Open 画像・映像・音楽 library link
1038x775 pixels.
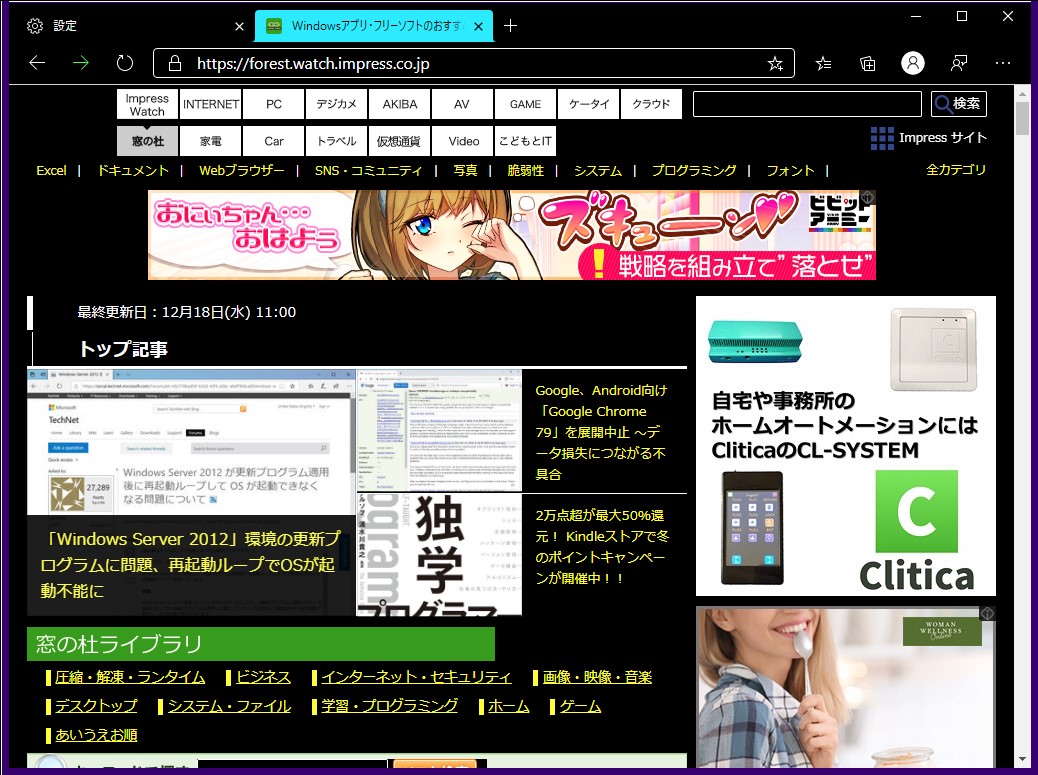coord(597,678)
